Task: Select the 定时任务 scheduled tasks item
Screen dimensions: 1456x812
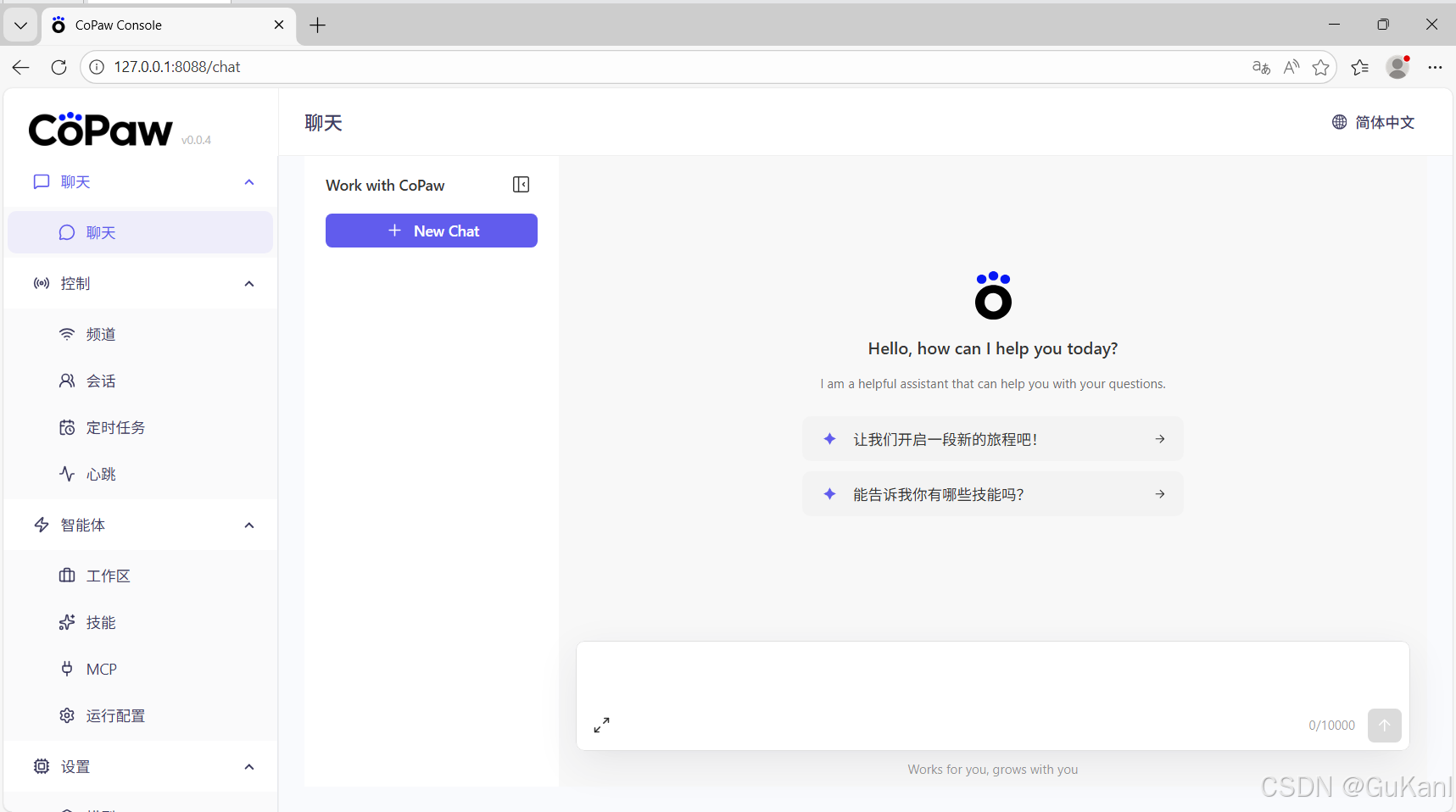Action: click(x=116, y=427)
